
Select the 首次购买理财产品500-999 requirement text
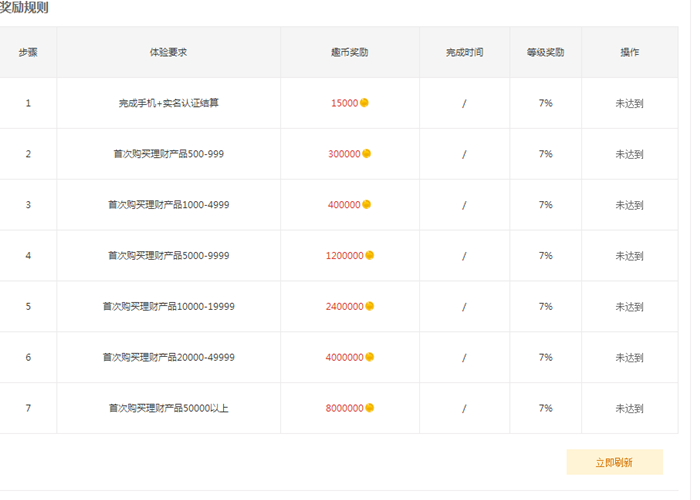168,154
